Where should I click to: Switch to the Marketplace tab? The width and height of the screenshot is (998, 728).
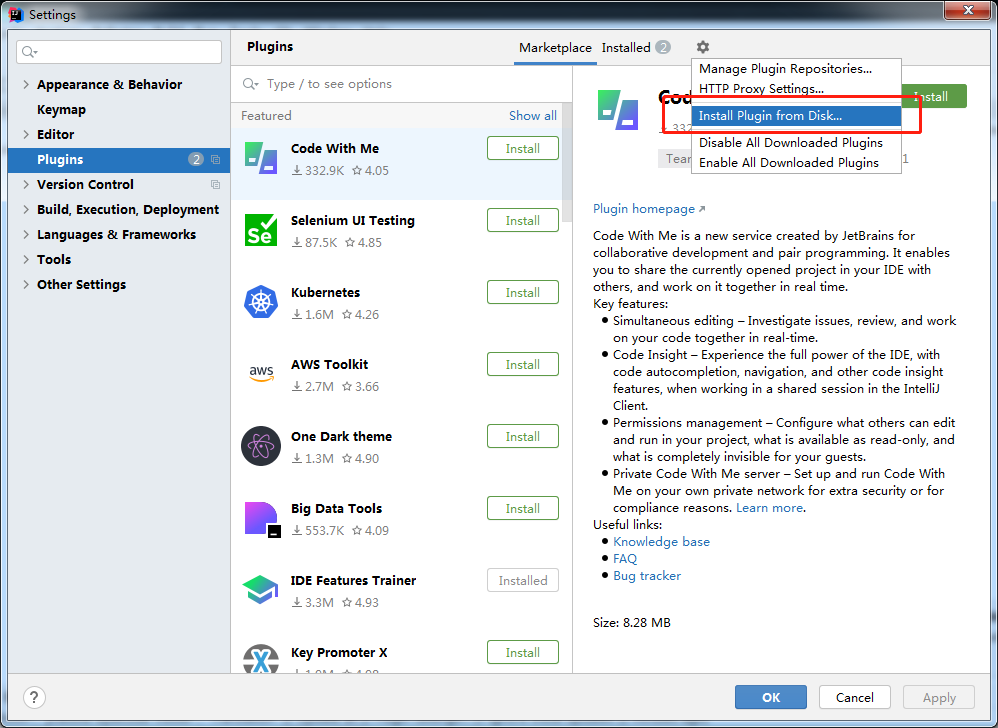pos(555,48)
